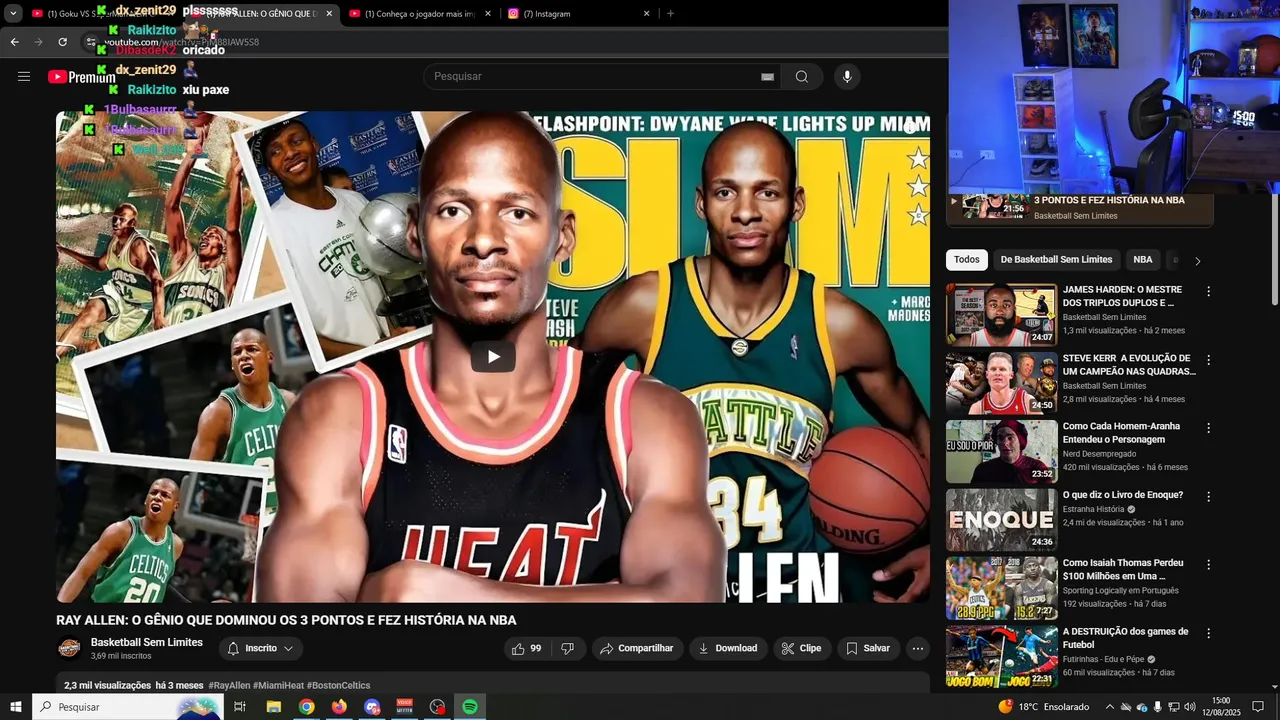Switch to Conheça o jogador browser tab

coord(418,14)
